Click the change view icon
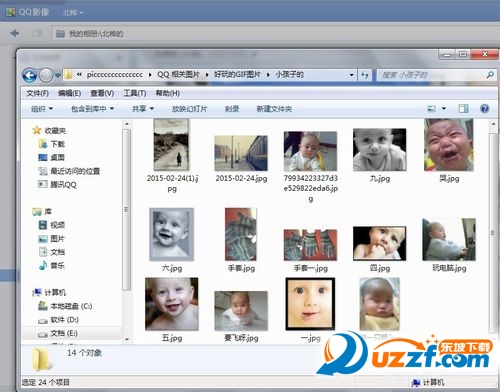This screenshot has height=392, width=500. (x=432, y=109)
